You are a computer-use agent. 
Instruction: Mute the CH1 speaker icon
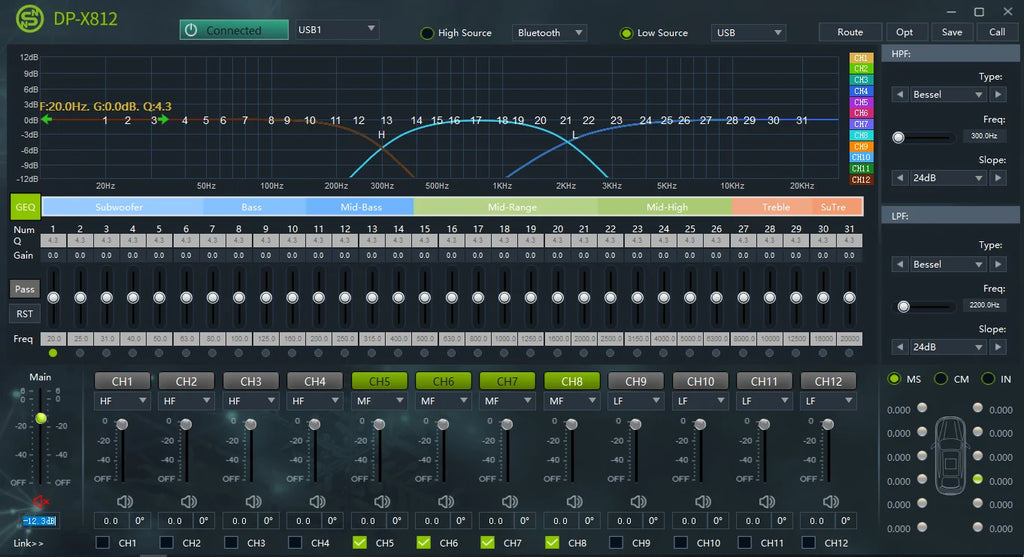tap(124, 501)
